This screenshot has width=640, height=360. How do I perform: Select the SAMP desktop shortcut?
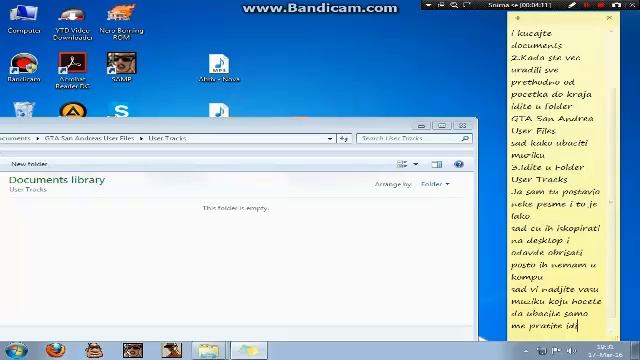(x=121, y=67)
